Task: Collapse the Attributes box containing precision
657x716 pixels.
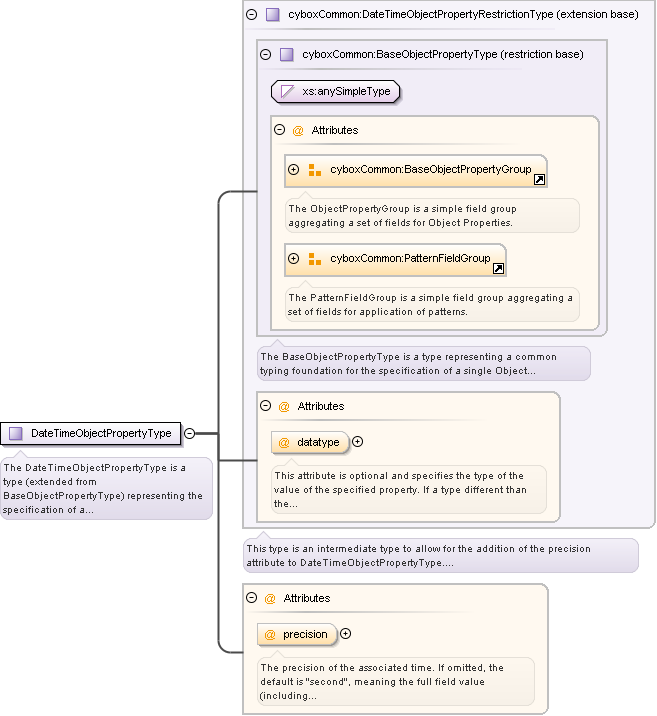Action: [251, 598]
